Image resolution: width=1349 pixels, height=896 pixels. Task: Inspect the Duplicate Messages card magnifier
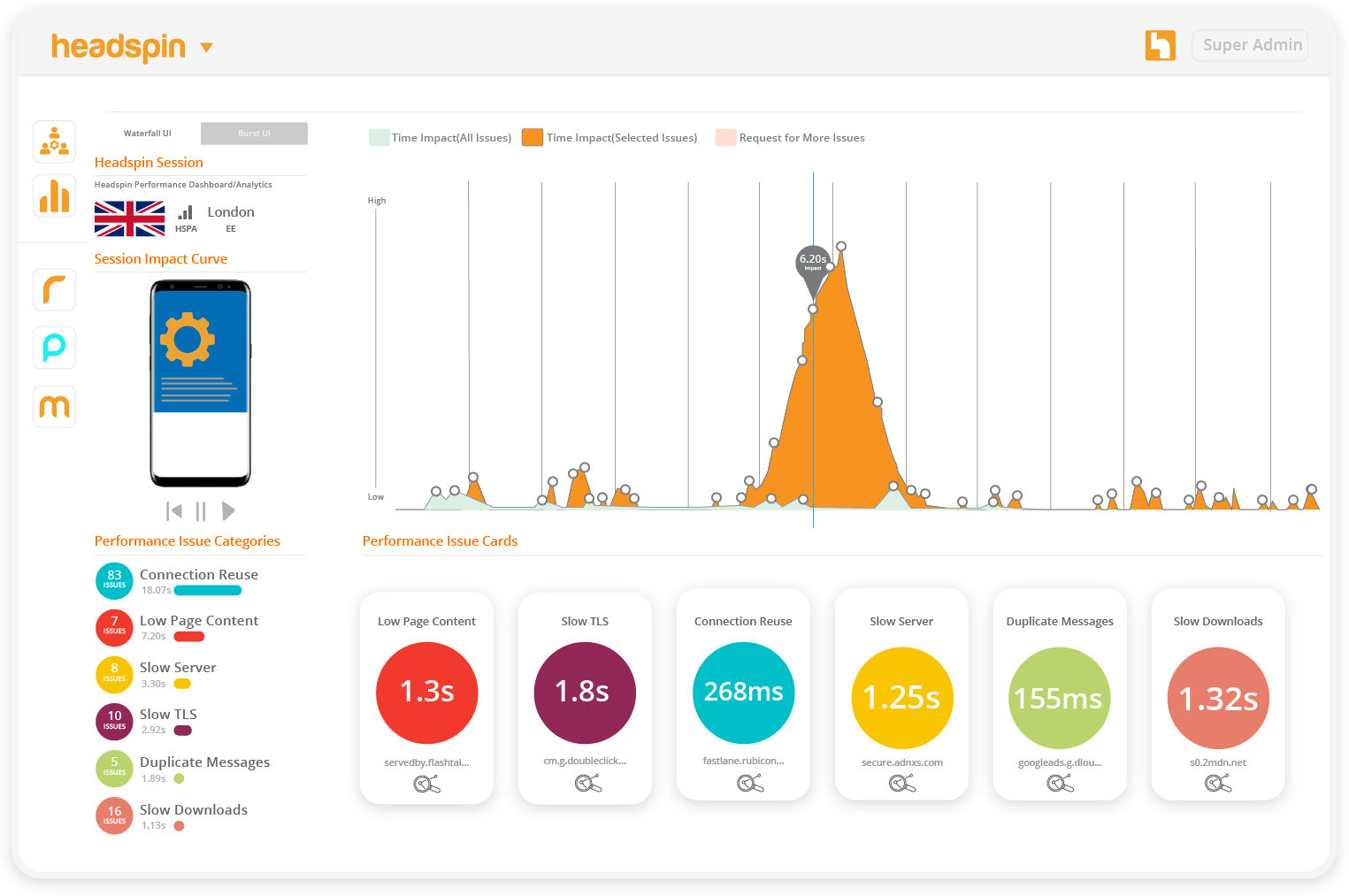coord(1060,783)
